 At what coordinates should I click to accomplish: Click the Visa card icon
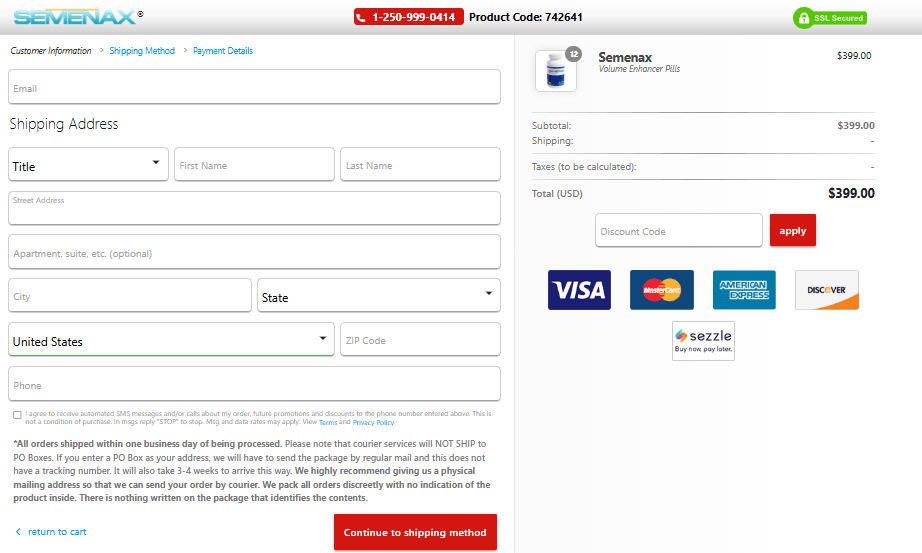[x=579, y=290]
